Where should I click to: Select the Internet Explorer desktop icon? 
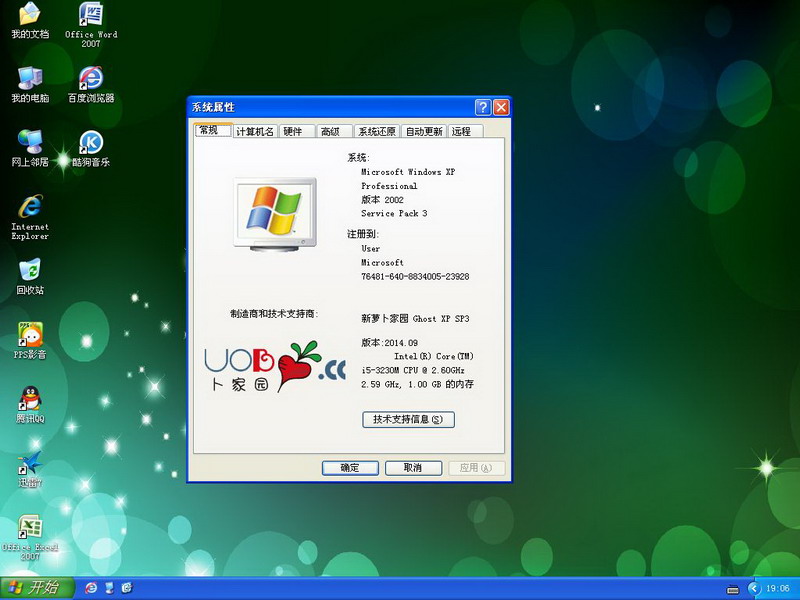click(x=30, y=217)
